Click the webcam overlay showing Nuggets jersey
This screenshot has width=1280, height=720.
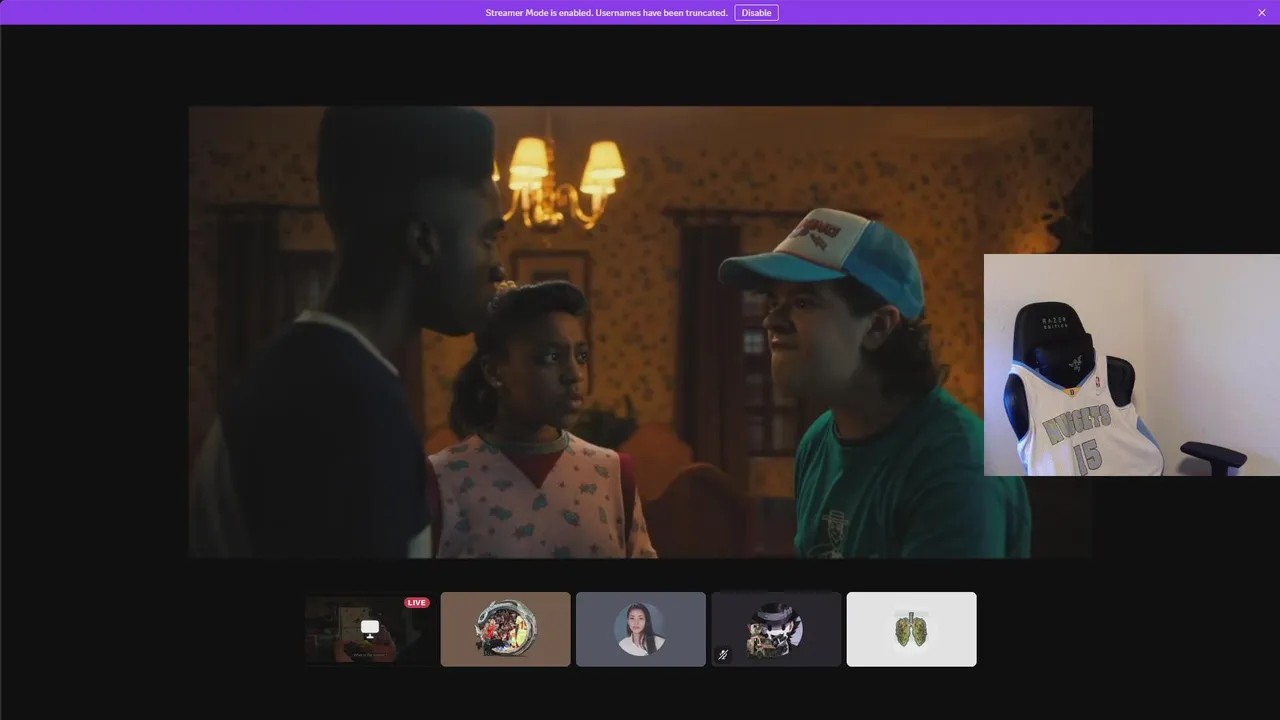pos(1132,365)
